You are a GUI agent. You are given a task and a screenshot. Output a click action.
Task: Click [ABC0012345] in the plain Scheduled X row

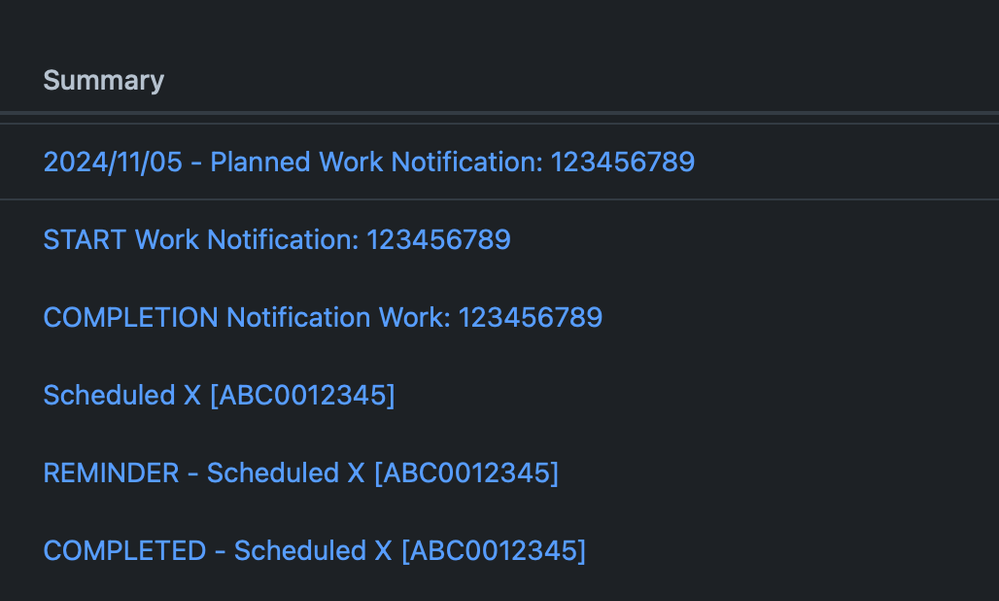[x=302, y=396]
